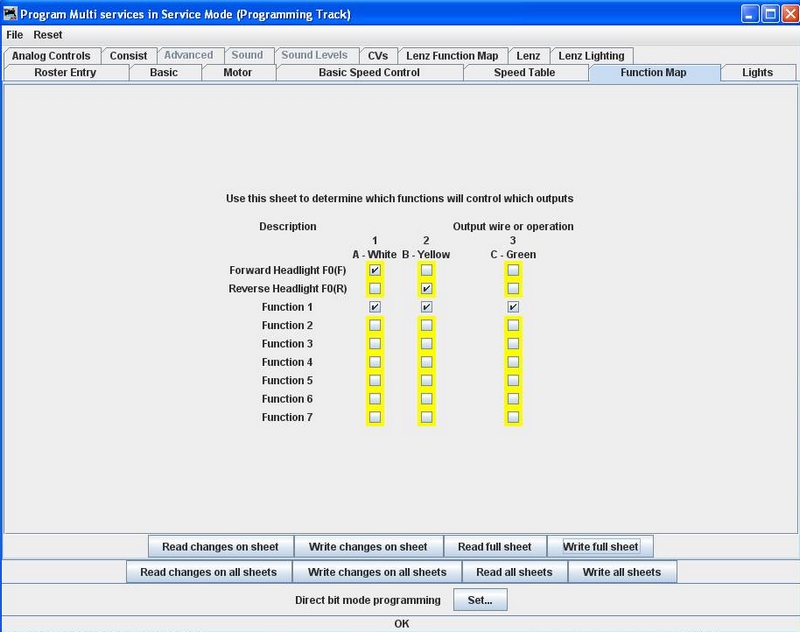This screenshot has width=800, height=632.
Task: Check Function 3 for C - Green
Action: [513, 343]
